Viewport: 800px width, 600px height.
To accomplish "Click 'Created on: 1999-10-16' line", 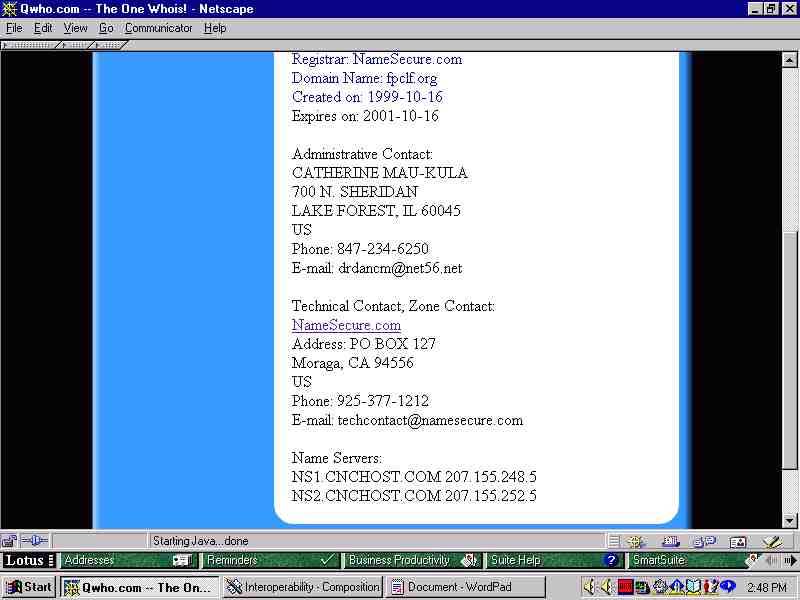I will pos(367,97).
